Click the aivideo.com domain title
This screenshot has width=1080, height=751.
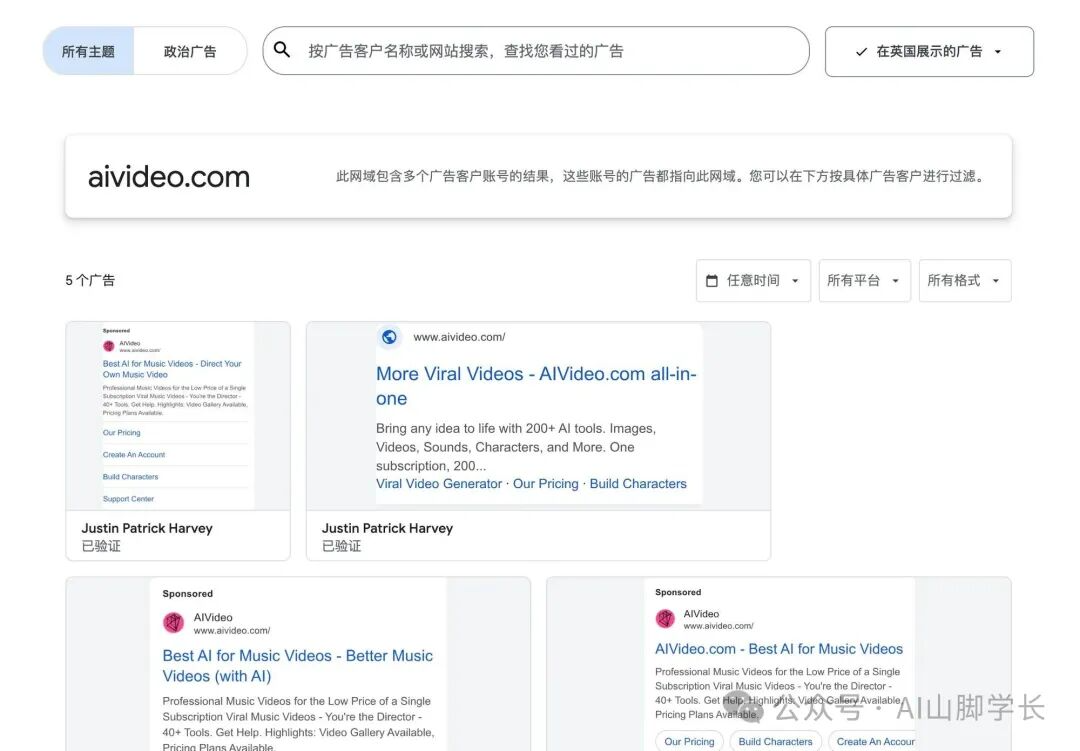pyautogui.click(x=169, y=177)
